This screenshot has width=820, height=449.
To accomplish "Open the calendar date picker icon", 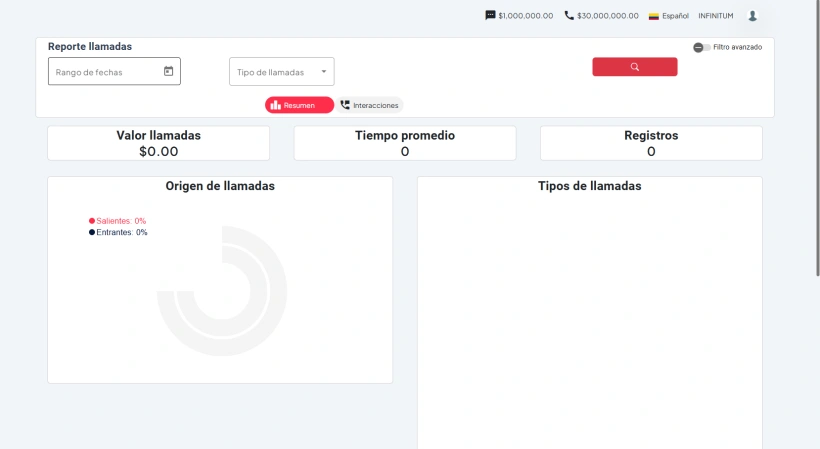I will point(168,71).
